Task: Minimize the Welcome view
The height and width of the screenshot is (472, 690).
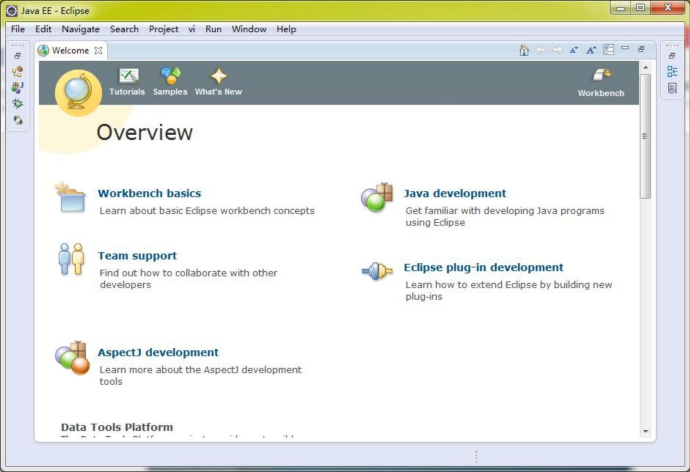Action: (625, 48)
